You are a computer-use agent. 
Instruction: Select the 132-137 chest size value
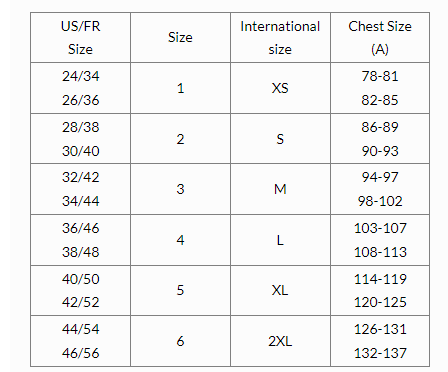(380, 353)
